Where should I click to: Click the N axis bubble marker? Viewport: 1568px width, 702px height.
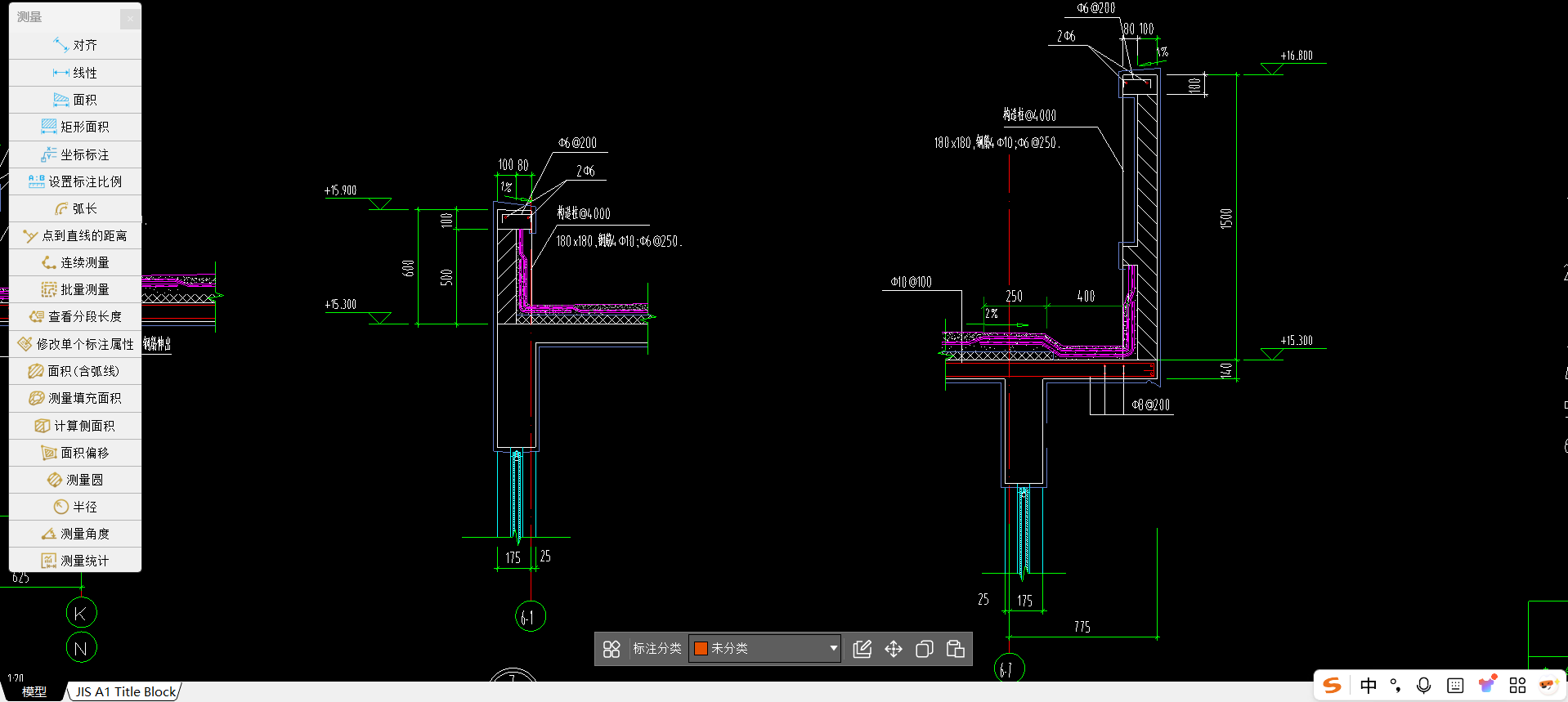[x=81, y=648]
